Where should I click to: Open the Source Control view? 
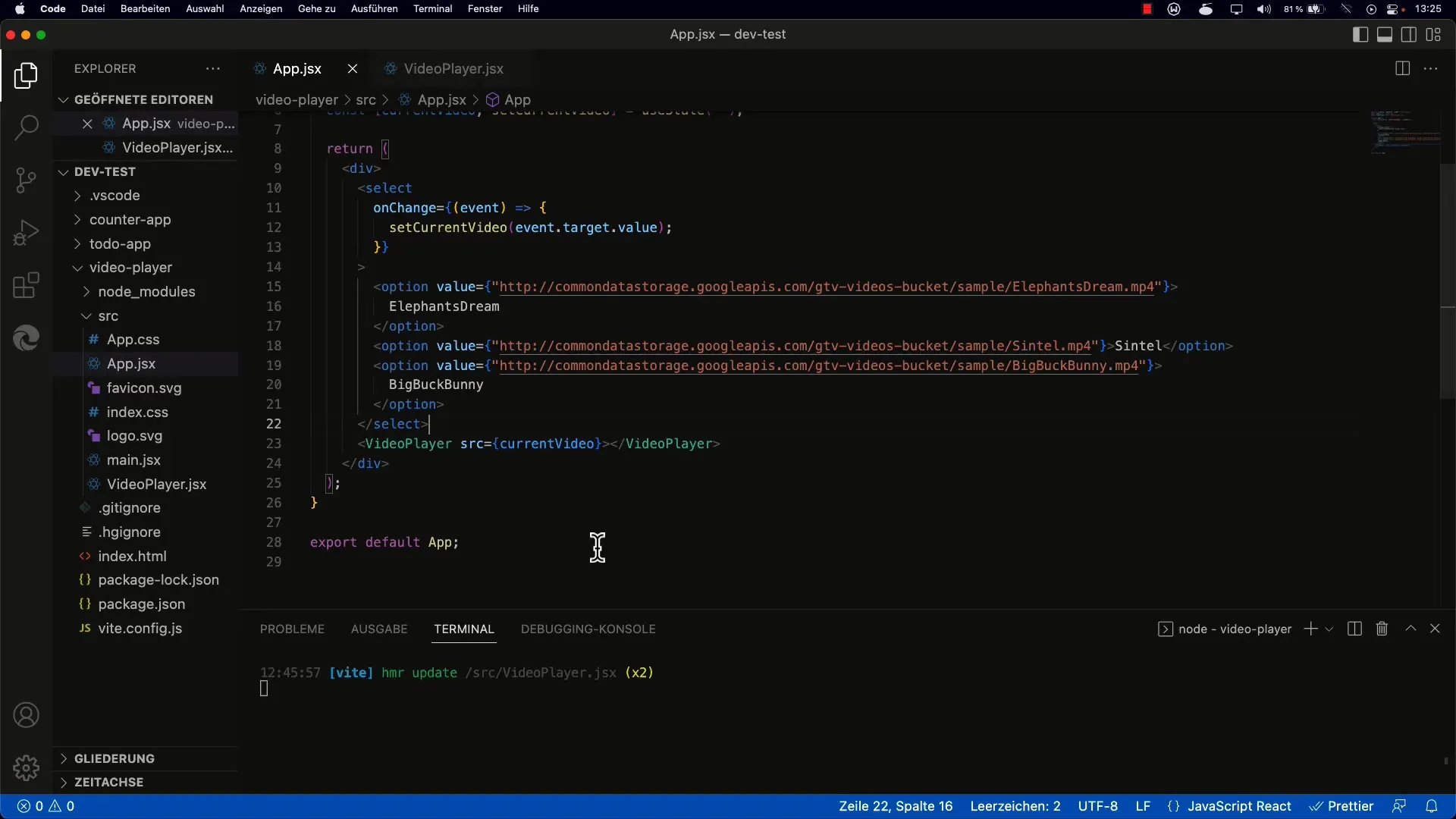26,180
